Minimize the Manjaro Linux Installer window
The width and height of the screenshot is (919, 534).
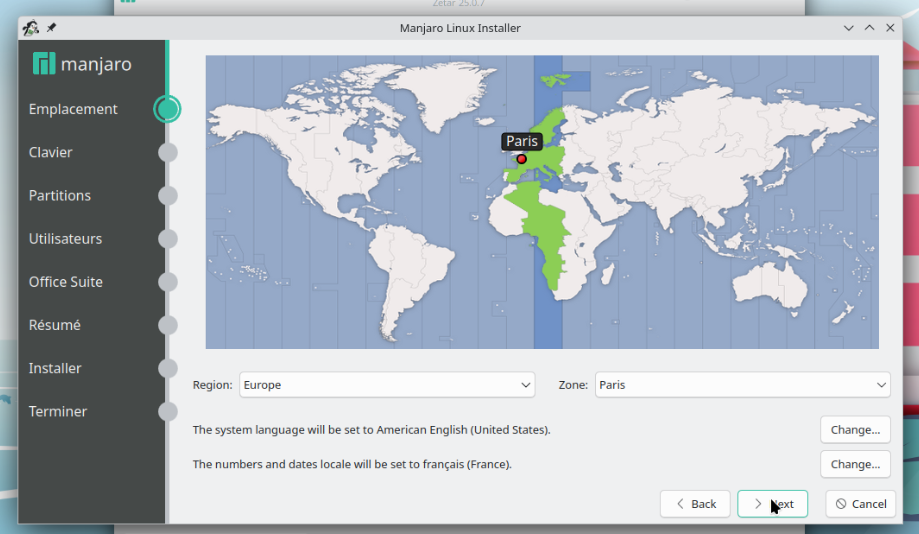pyautogui.click(x=848, y=28)
